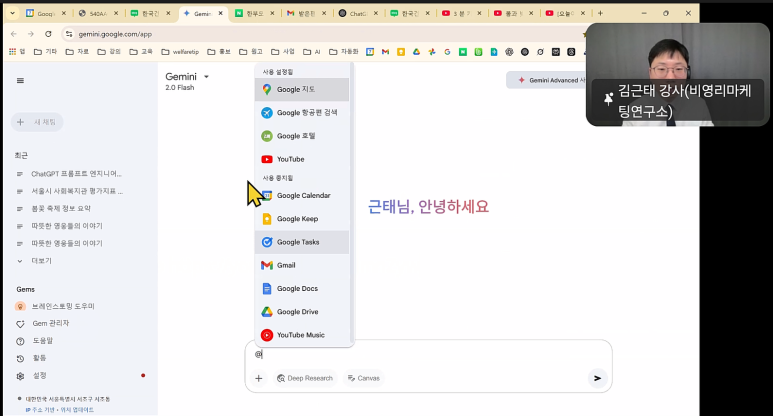
Task: Reload the page in Chrome
Action: click(x=48, y=34)
